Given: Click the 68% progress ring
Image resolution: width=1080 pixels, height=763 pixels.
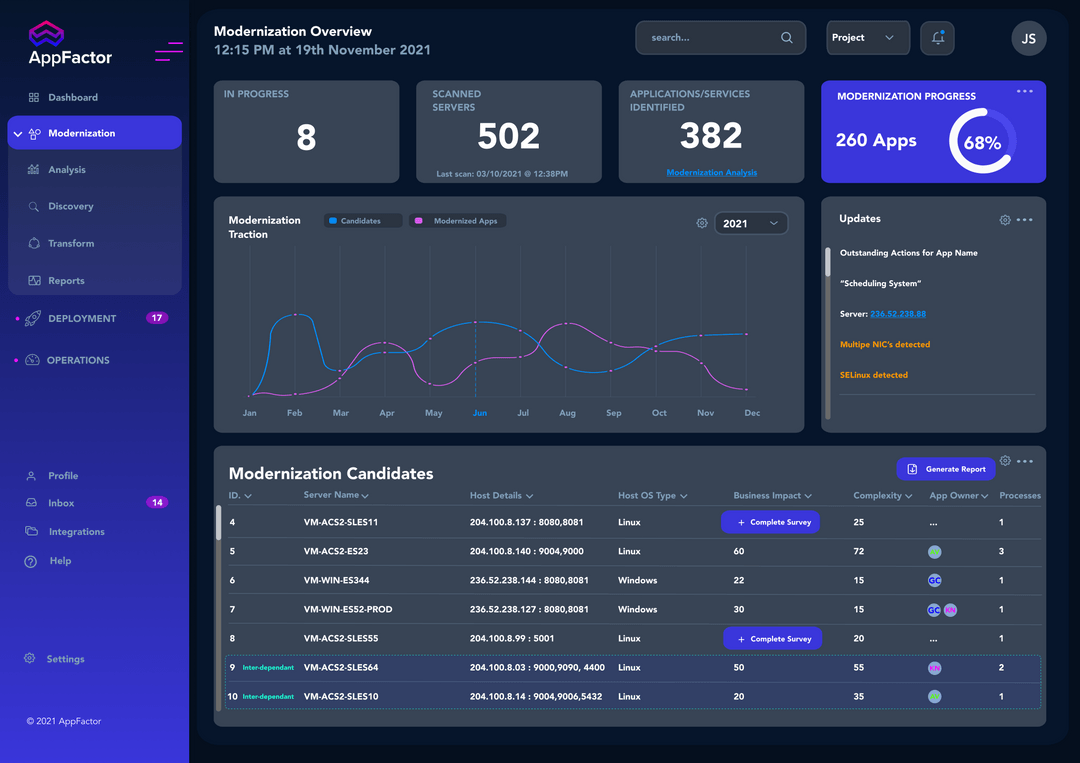Looking at the screenshot, I should pos(982,142).
